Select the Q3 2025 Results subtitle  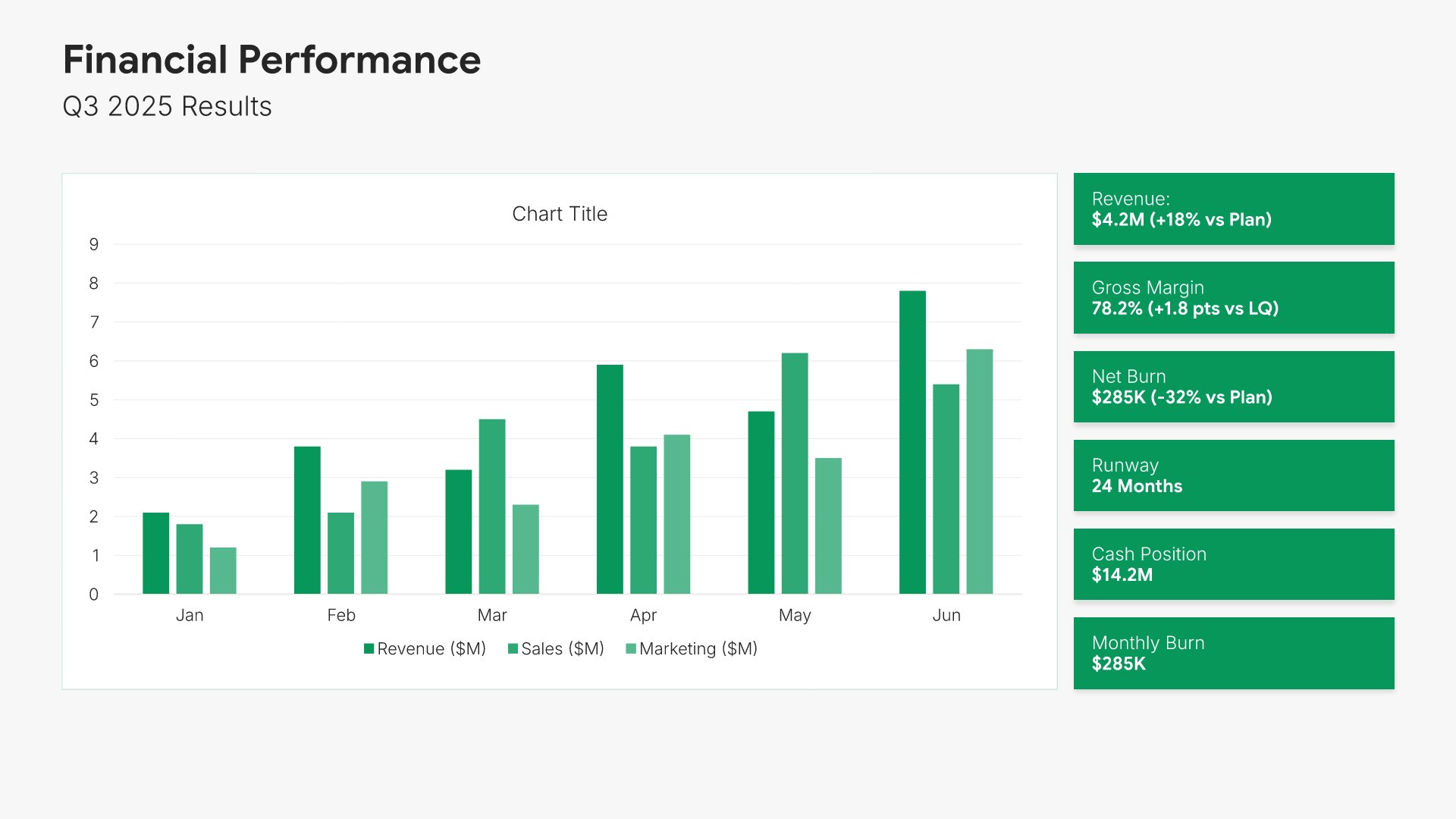(x=167, y=106)
